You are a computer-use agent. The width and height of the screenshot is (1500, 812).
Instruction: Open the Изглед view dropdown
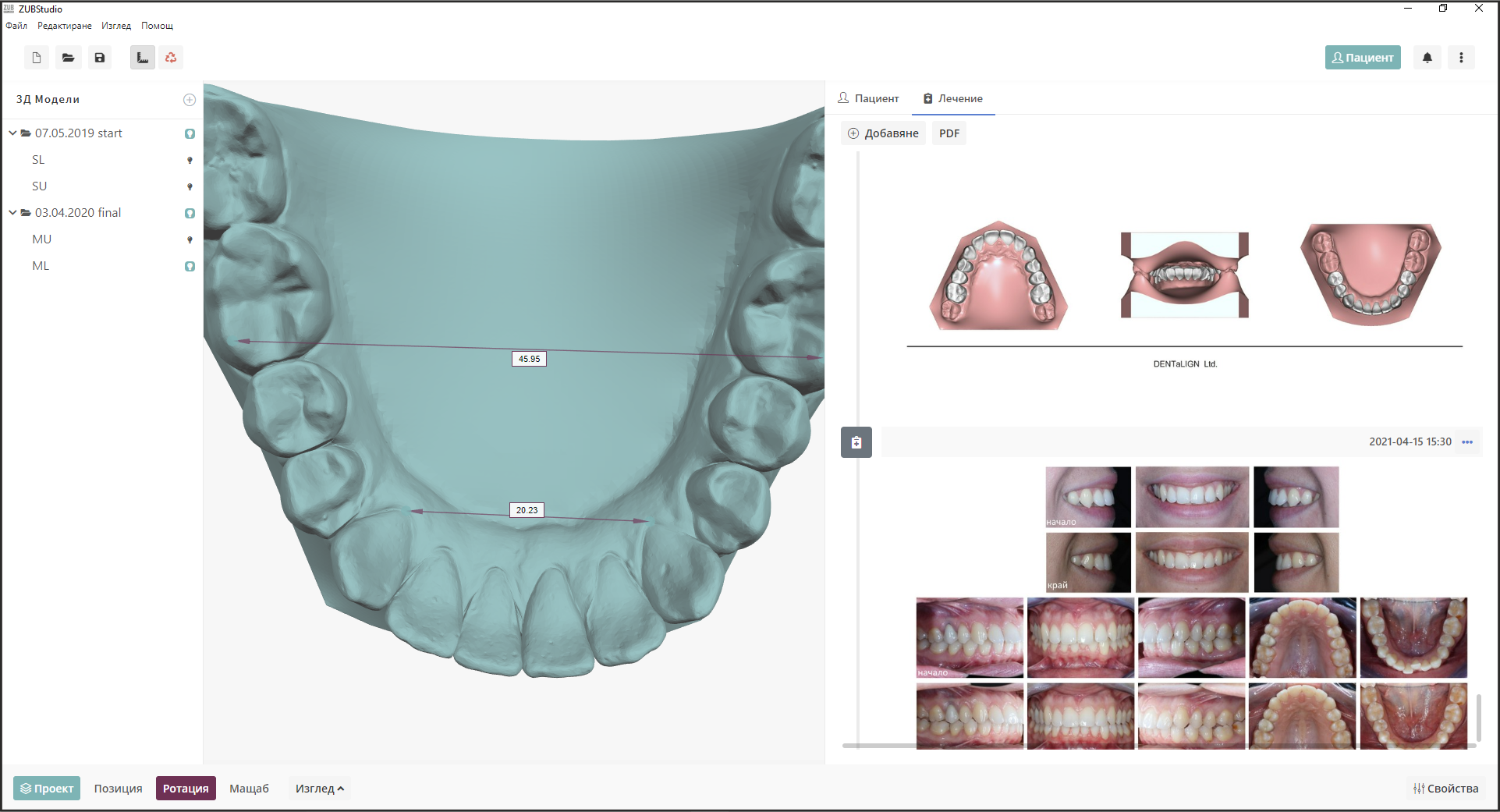(319, 788)
